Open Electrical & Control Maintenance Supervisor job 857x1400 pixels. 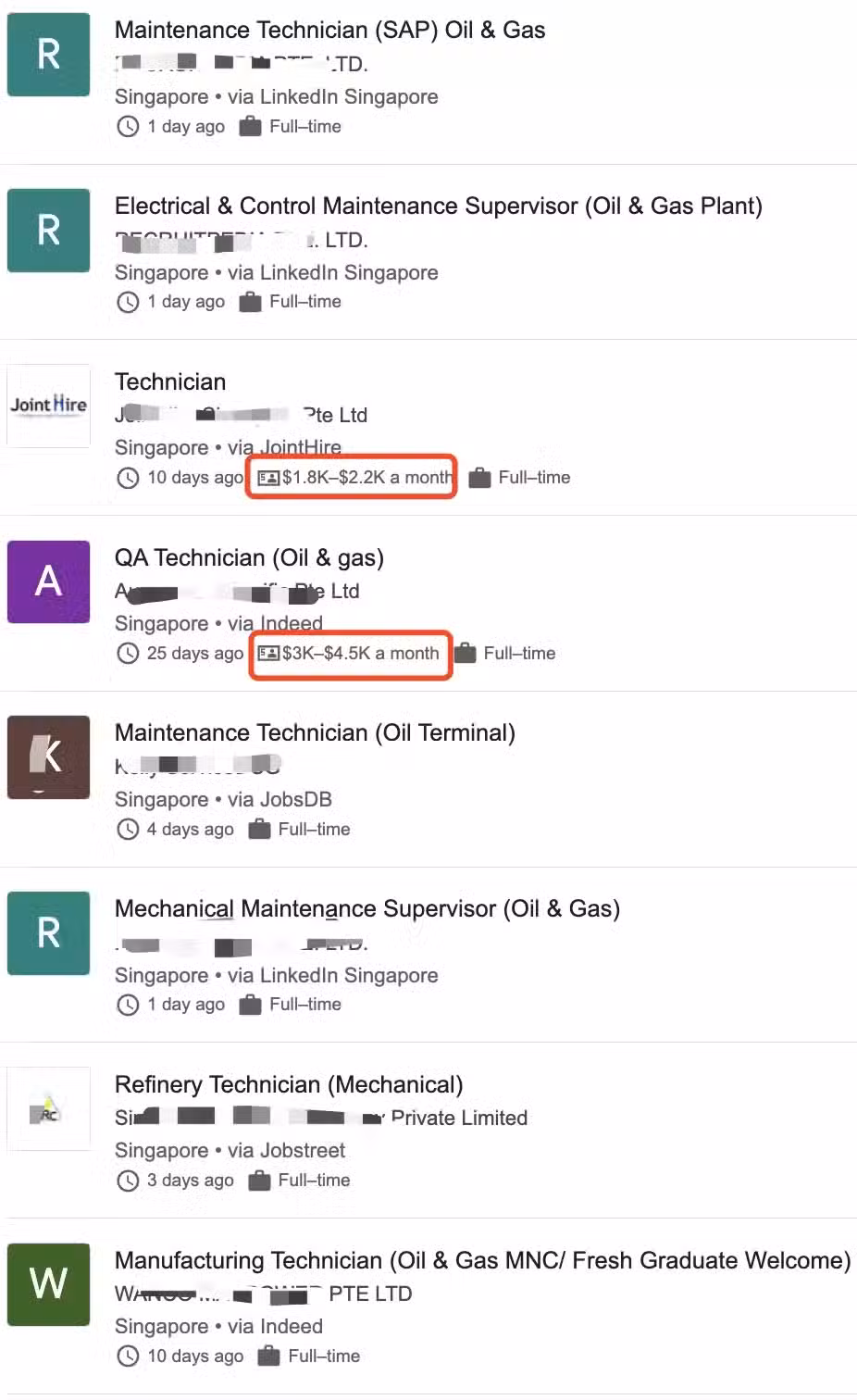pos(438,206)
